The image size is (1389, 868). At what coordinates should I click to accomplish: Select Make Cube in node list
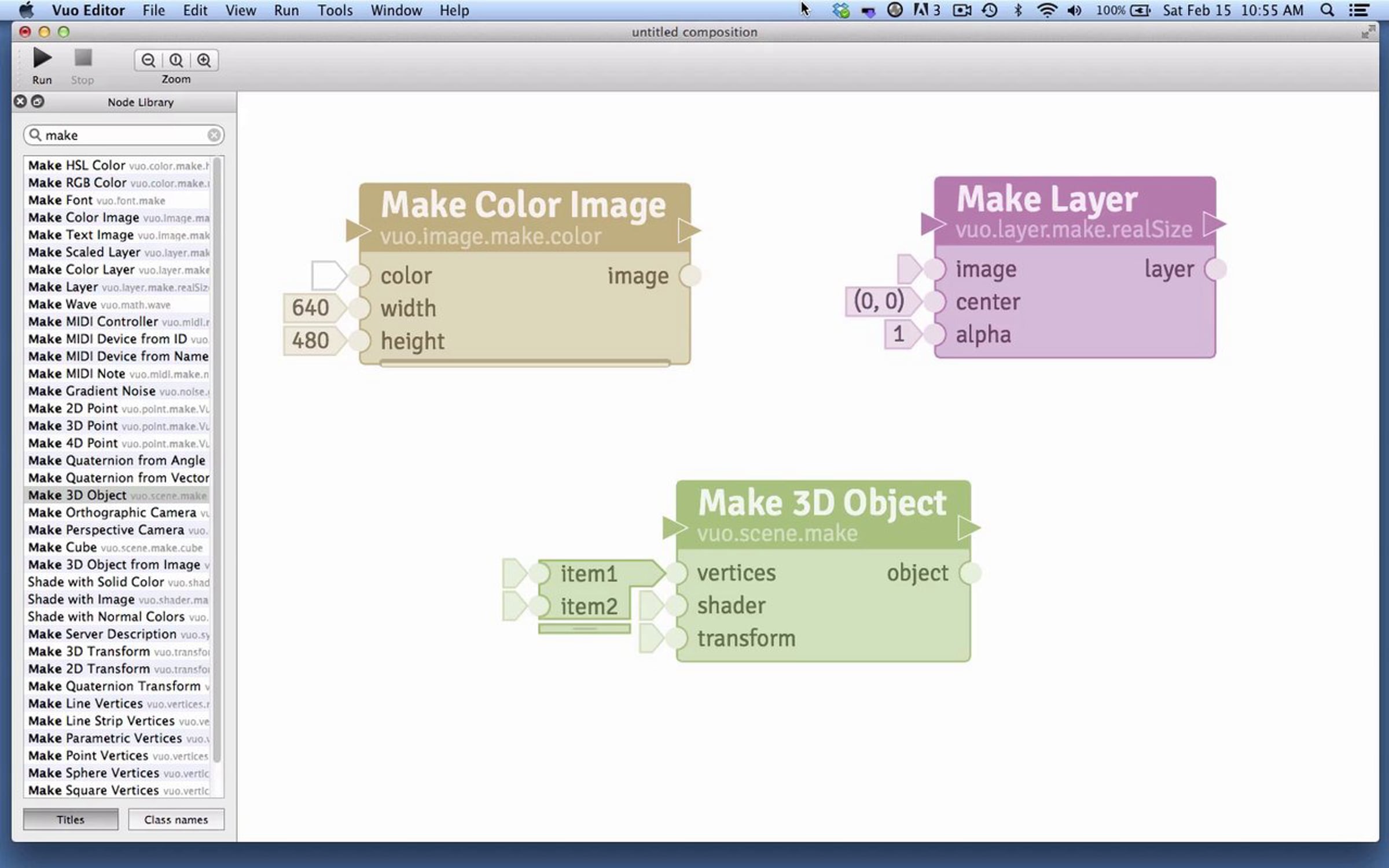(63, 547)
